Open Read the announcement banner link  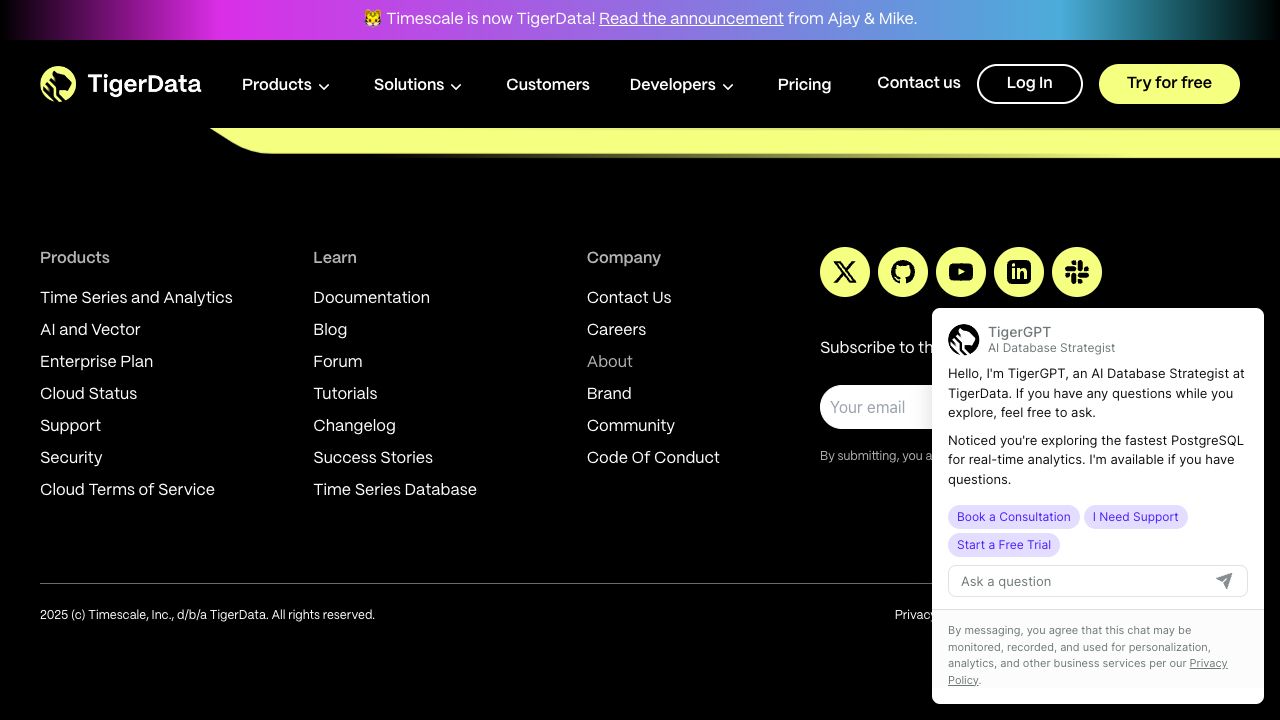click(691, 19)
